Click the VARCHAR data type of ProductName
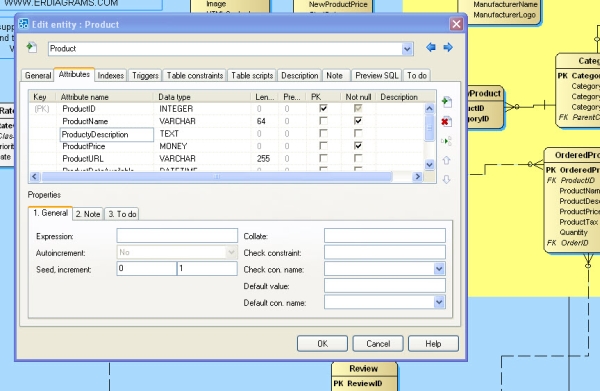Image resolution: width=600 pixels, height=391 pixels. 178,121
